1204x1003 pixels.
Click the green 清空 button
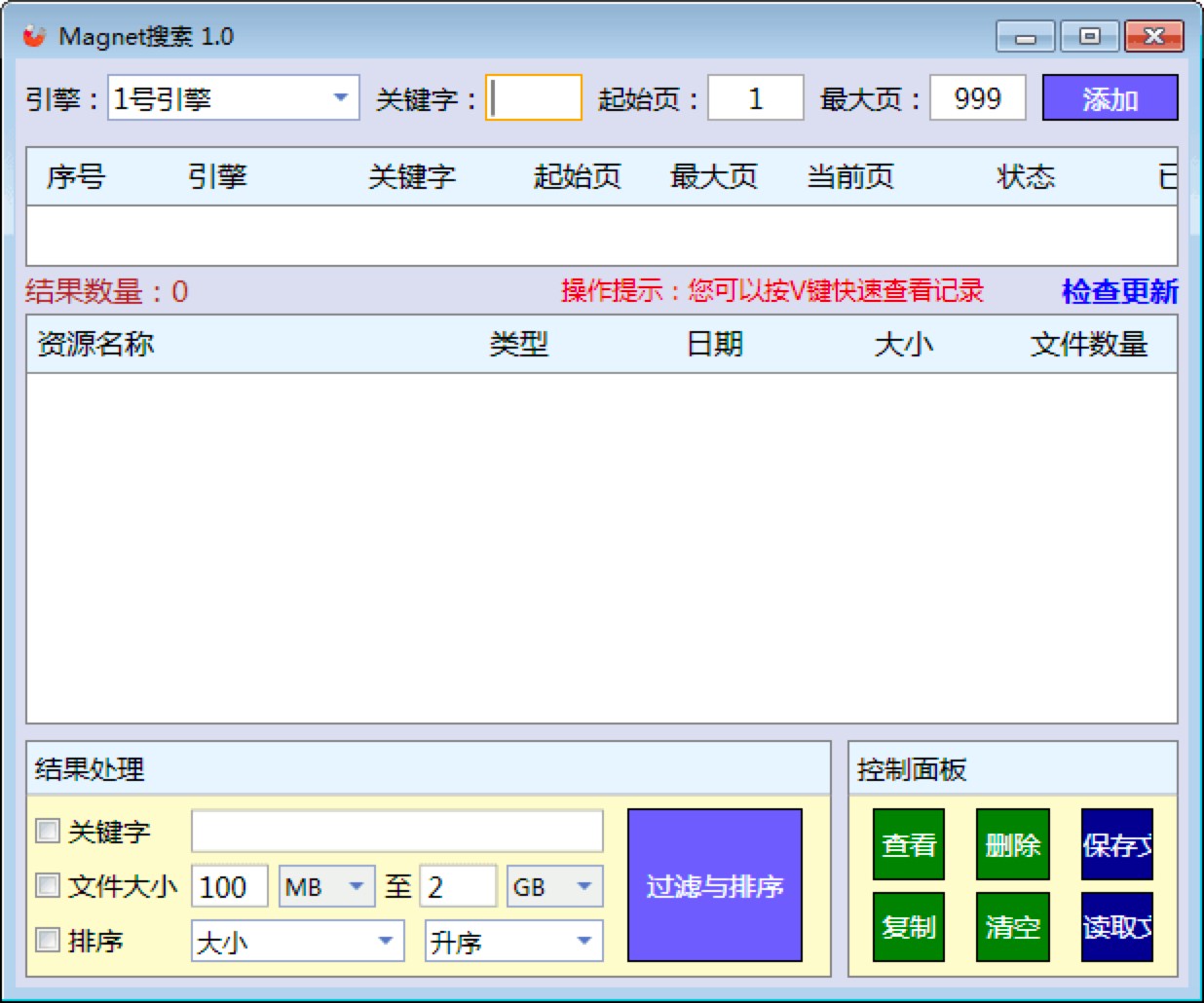pyautogui.click(x=1012, y=927)
